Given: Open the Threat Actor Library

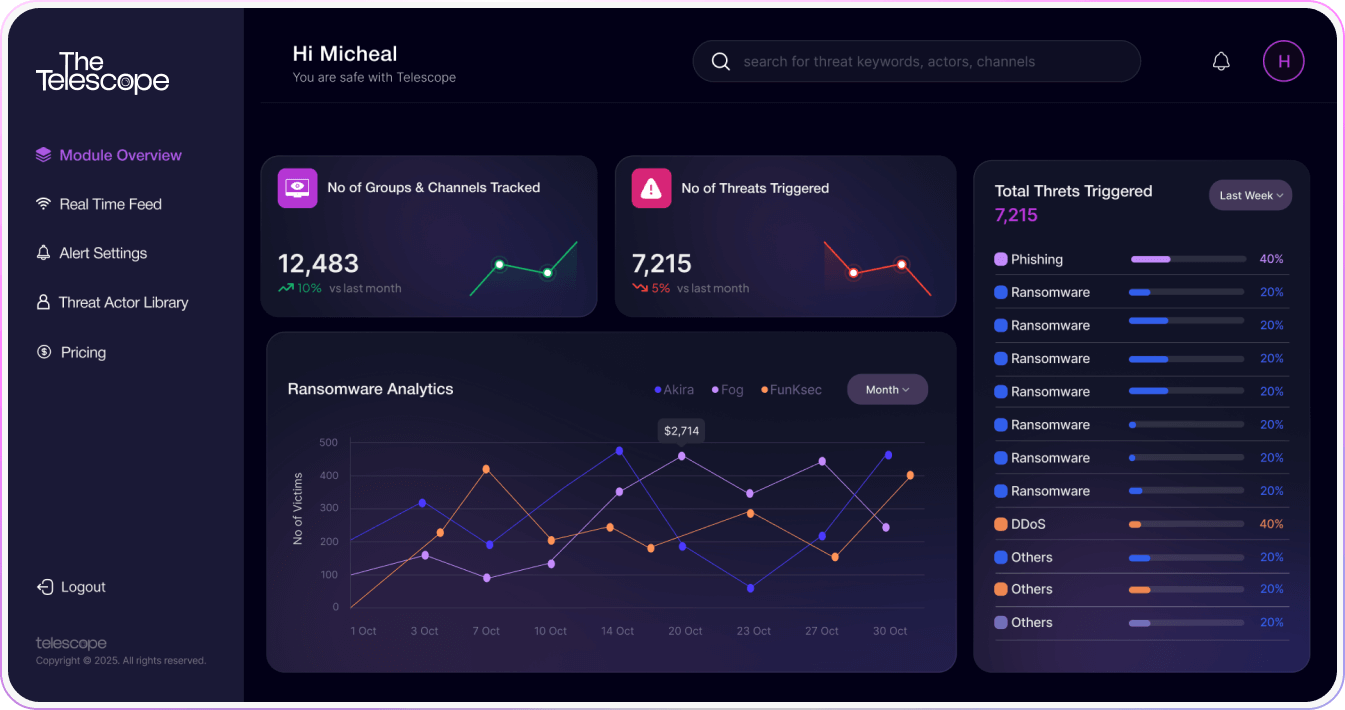Looking at the screenshot, I should (x=123, y=302).
